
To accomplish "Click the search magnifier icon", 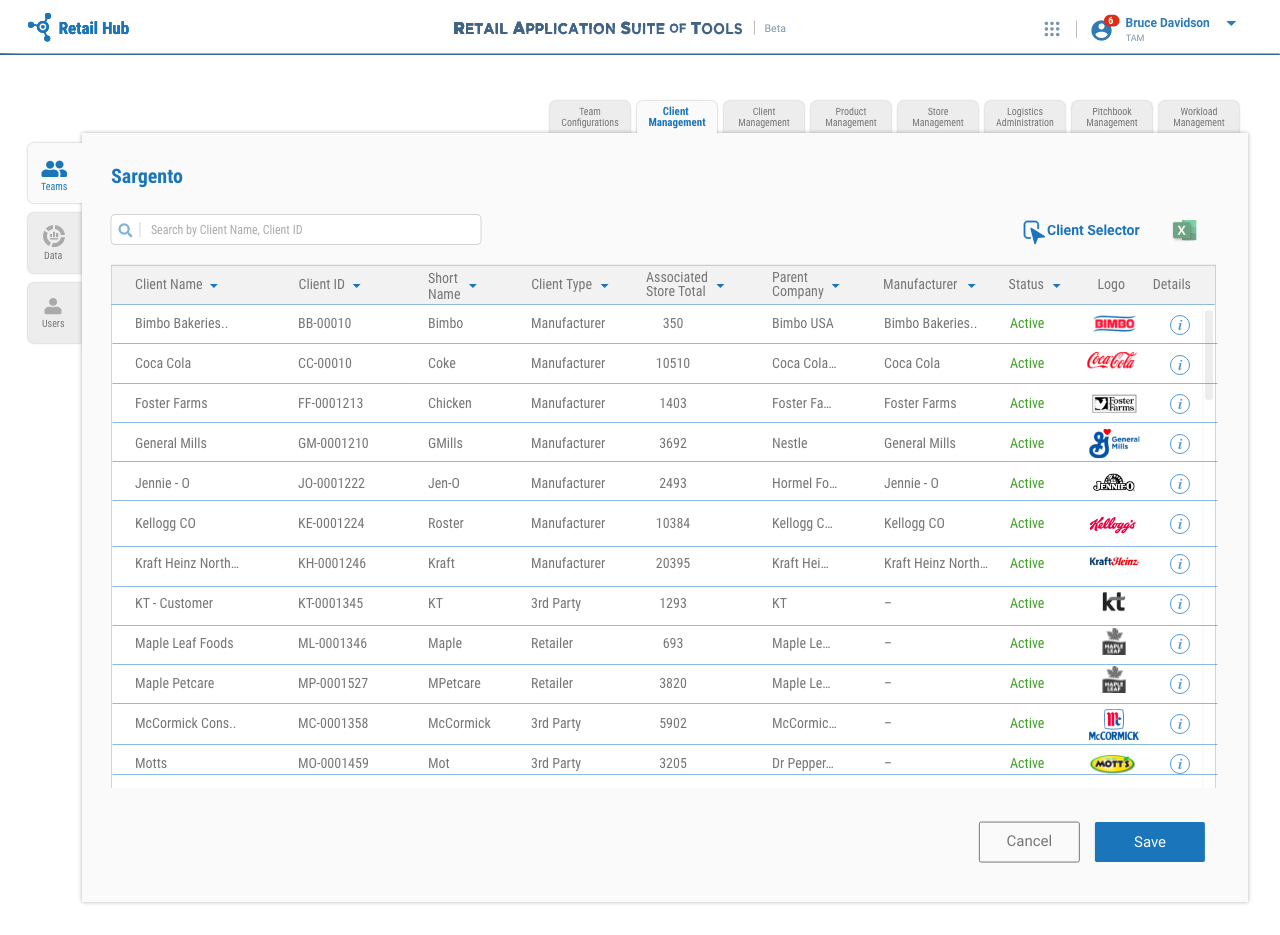I will (126, 230).
